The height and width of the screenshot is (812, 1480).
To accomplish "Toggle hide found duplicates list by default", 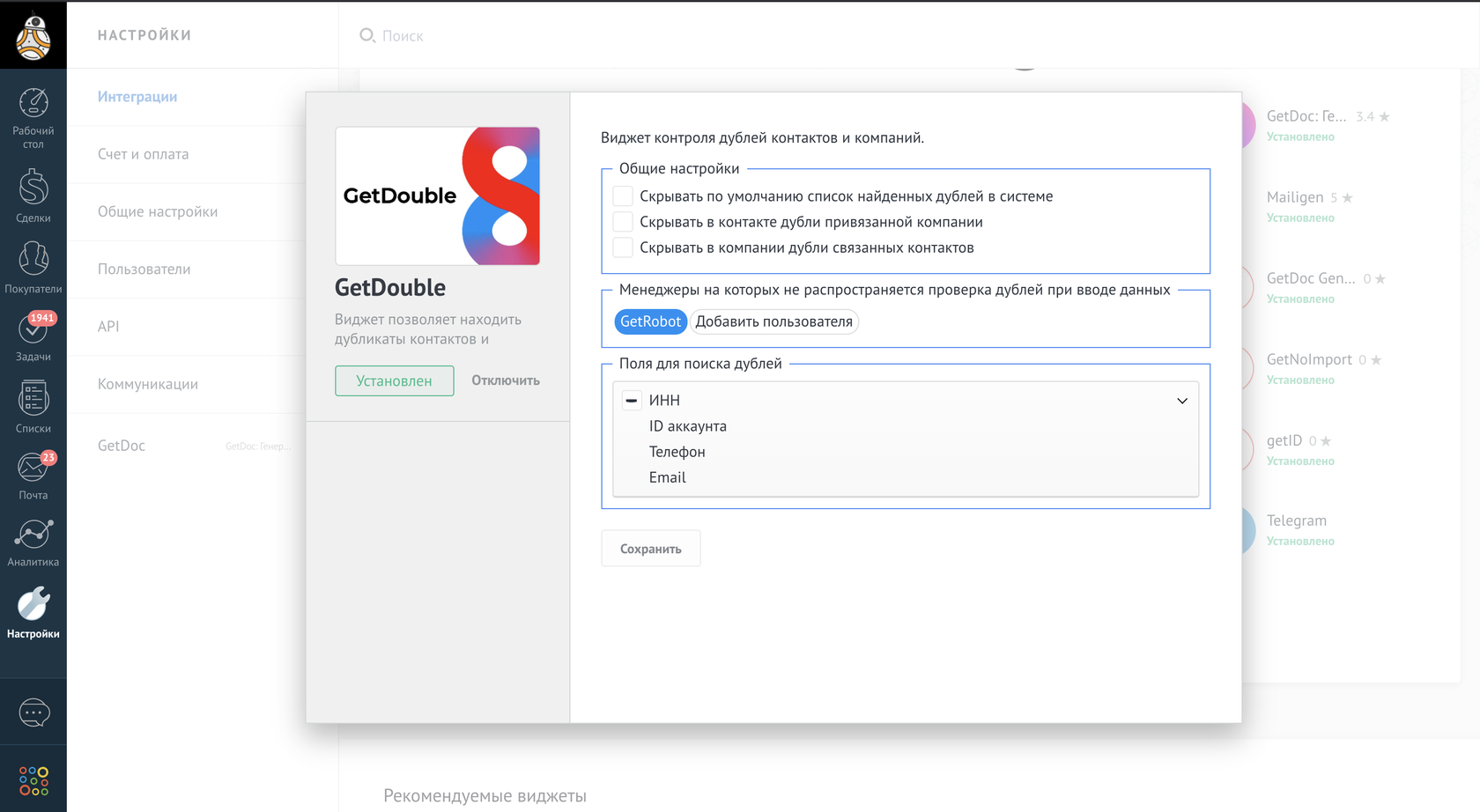I will point(623,196).
